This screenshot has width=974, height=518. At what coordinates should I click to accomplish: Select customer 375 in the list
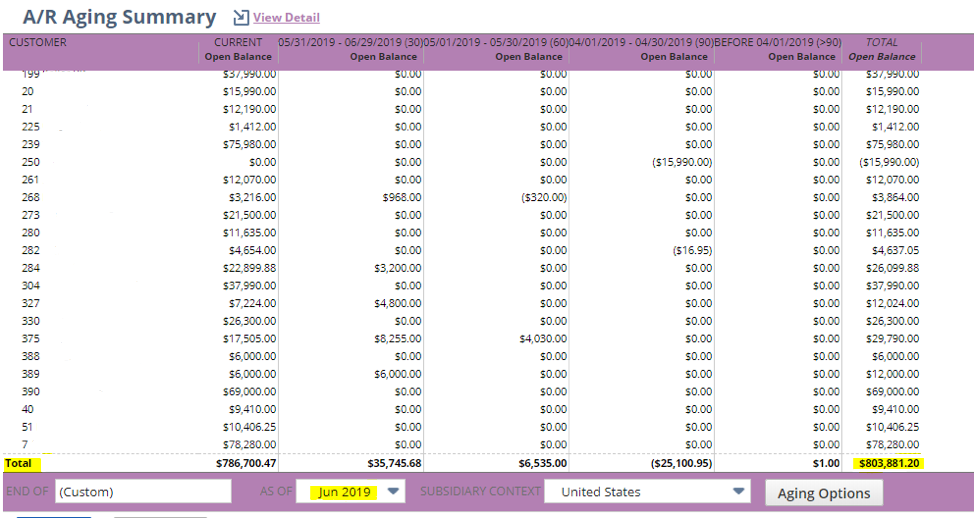(x=32, y=338)
